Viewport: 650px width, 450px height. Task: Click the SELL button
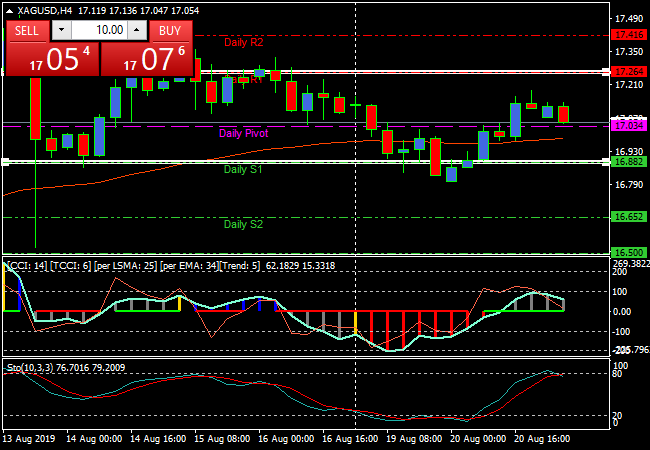click(x=27, y=31)
